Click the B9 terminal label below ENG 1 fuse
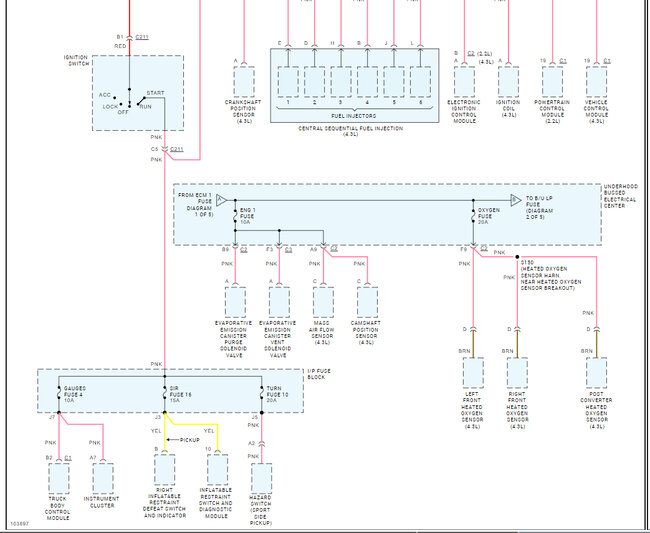The width and height of the screenshot is (650, 533). coord(226,250)
